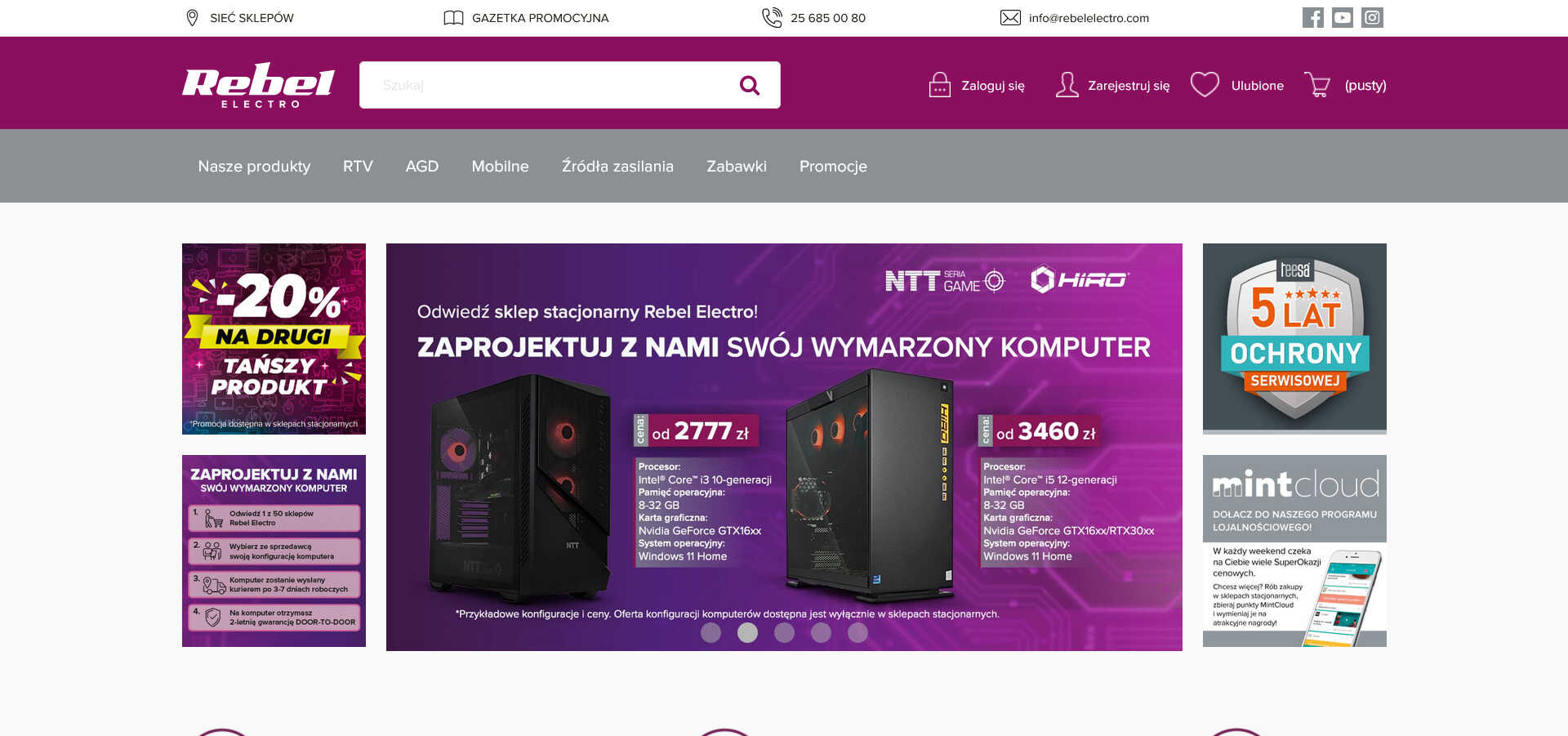Click the shopping cart icon
The width and height of the screenshot is (1568, 736).
tap(1316, 85)
